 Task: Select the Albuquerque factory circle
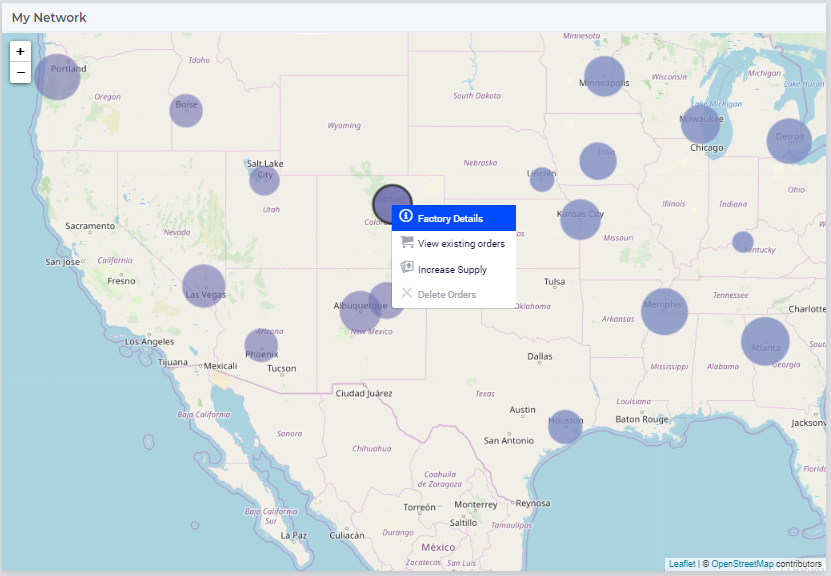pos(361,312)
